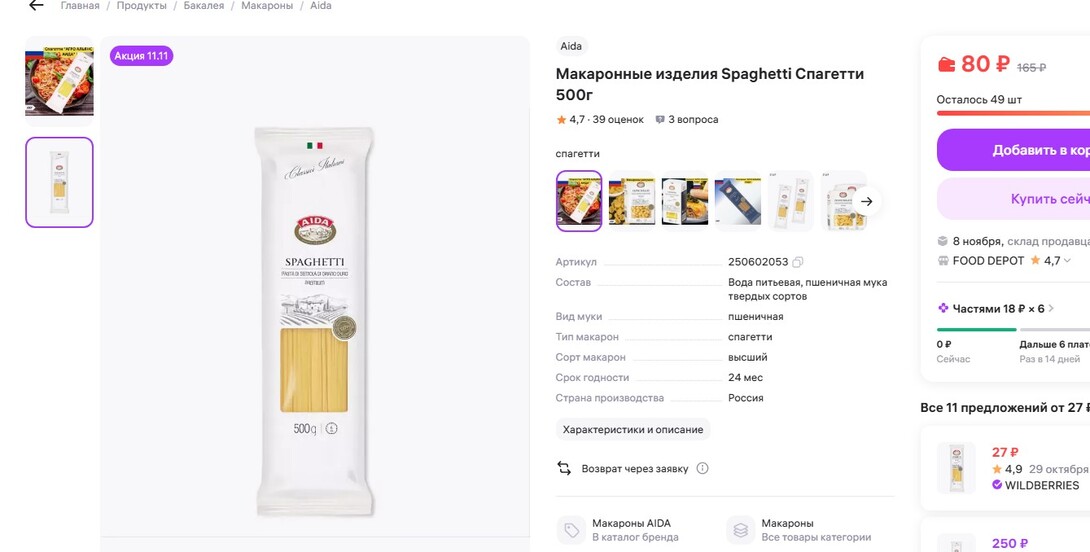Copy the article number 250602053
Screen dimensions: 1090x552
pyautogui.click(x=797, y=262)
